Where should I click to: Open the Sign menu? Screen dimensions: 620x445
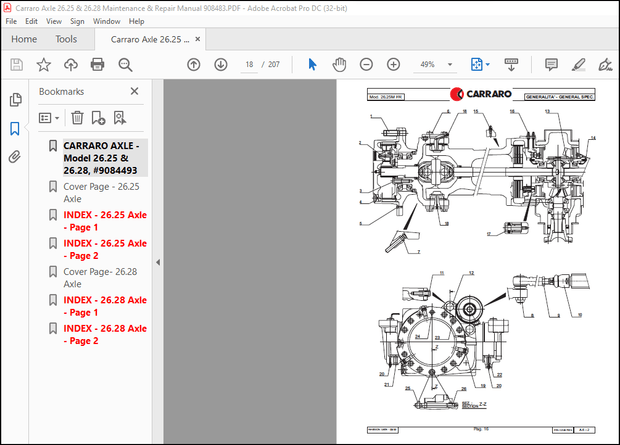pyautogui.click(x=77, y=21)
